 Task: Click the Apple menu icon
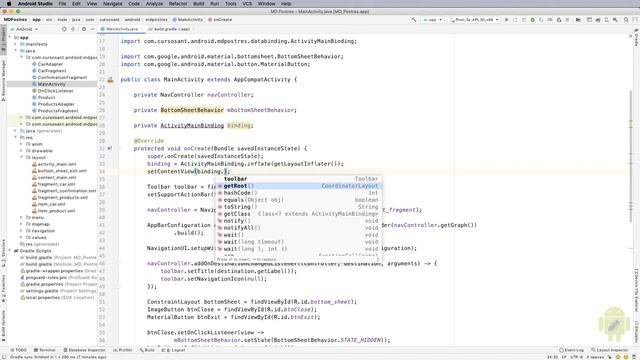tap(9, 3)
